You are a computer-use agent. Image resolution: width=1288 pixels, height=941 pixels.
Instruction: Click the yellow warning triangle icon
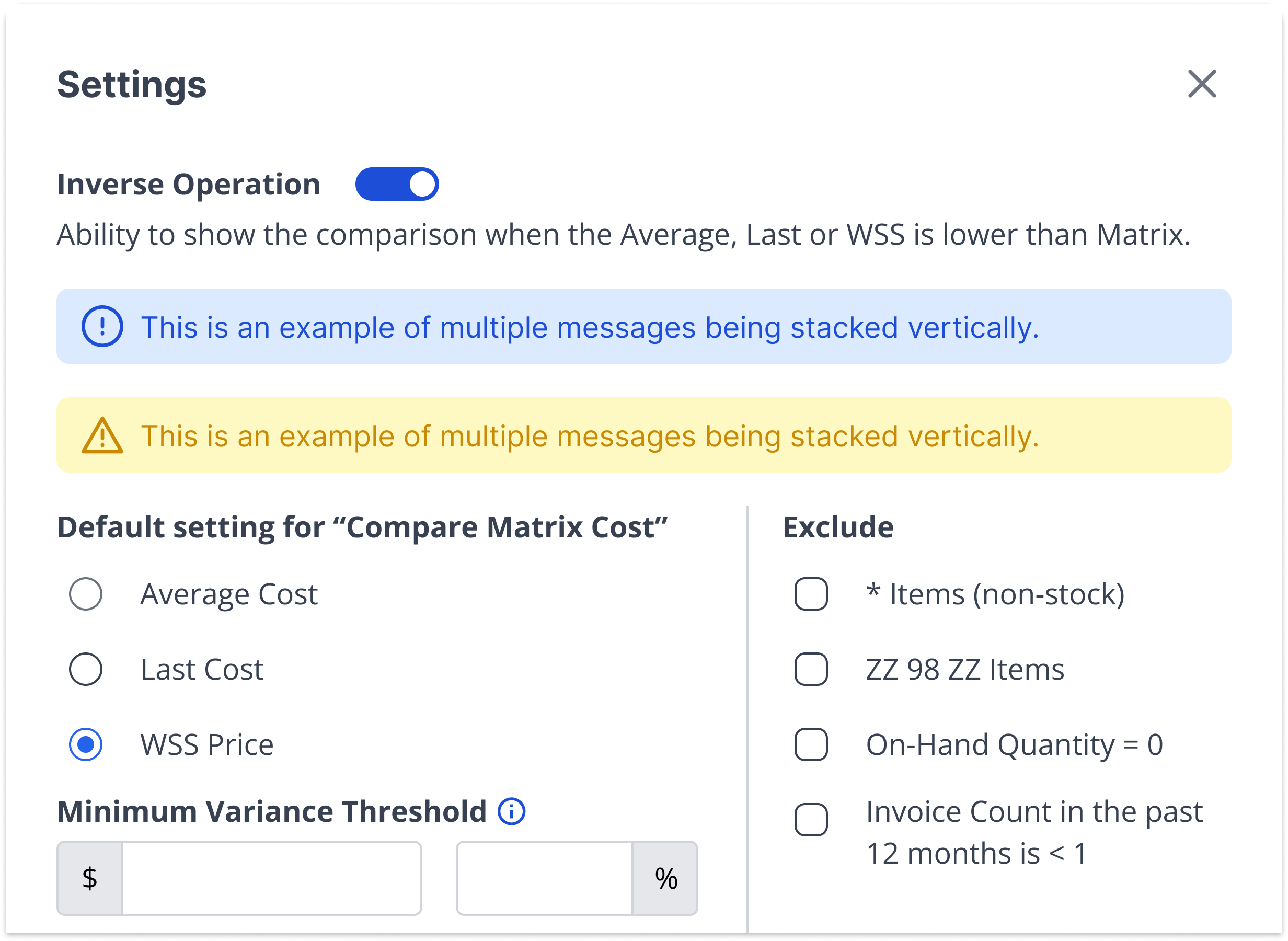102,437
